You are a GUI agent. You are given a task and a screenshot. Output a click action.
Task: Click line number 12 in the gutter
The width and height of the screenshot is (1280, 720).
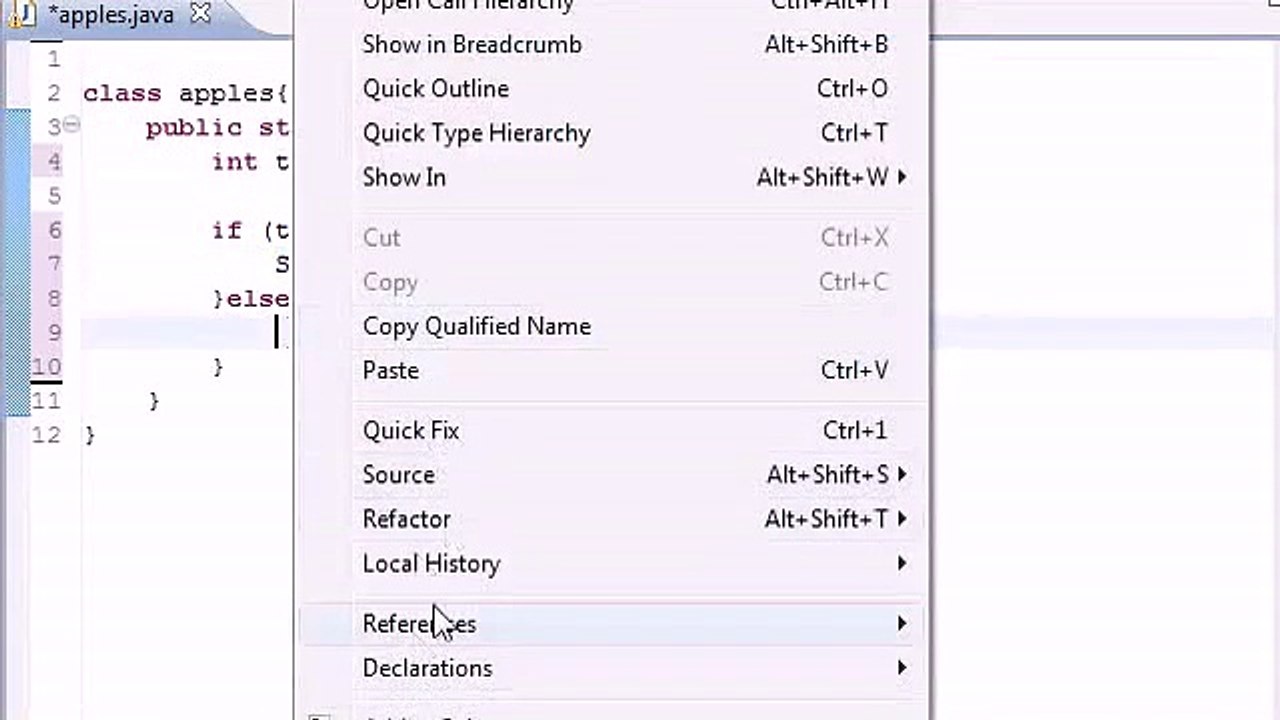pos(47,435)
